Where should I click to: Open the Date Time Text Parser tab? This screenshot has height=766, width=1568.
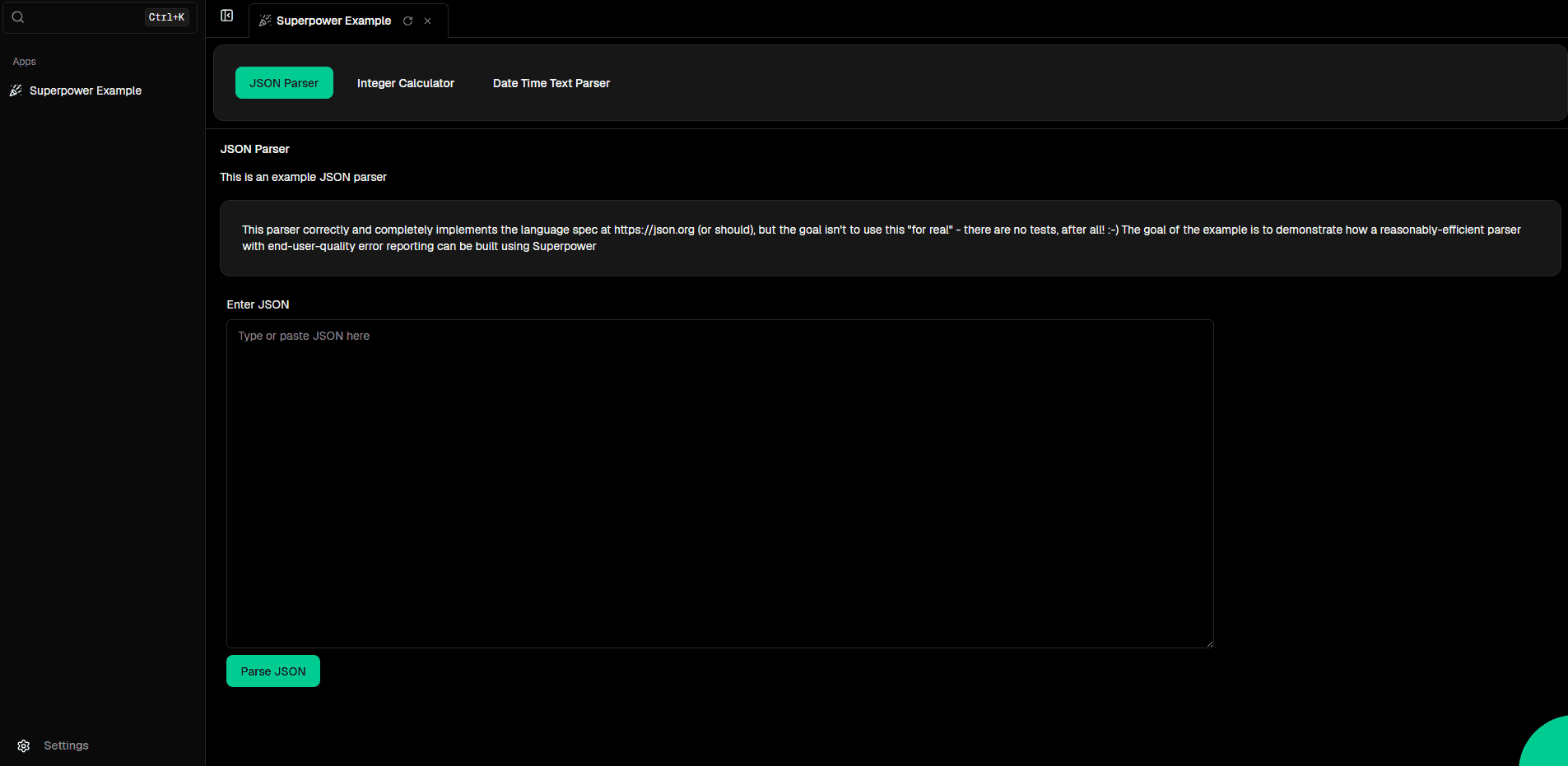click(551, 83)
